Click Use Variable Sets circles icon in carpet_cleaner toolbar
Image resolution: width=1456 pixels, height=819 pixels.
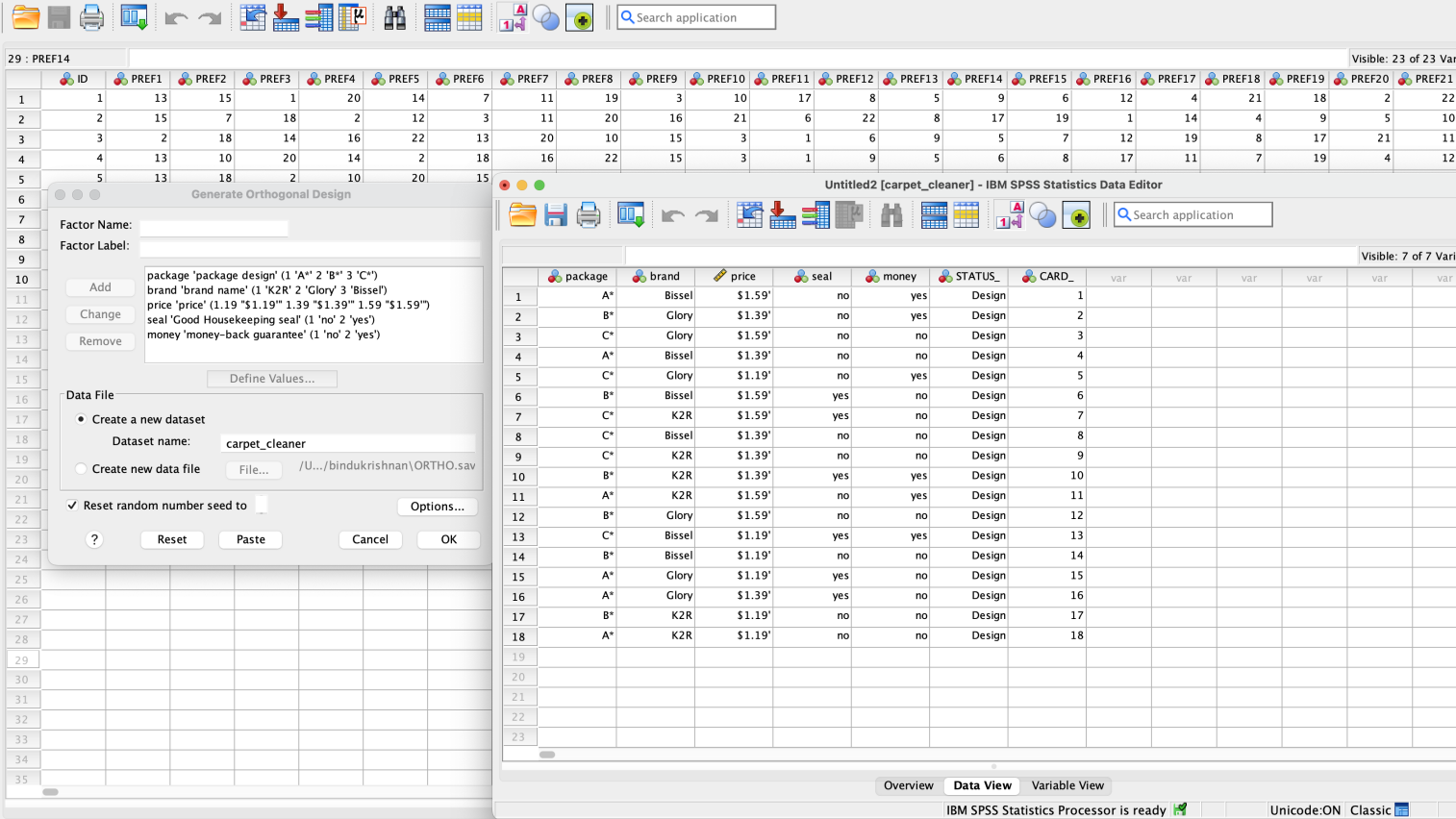coord(1043,215)
